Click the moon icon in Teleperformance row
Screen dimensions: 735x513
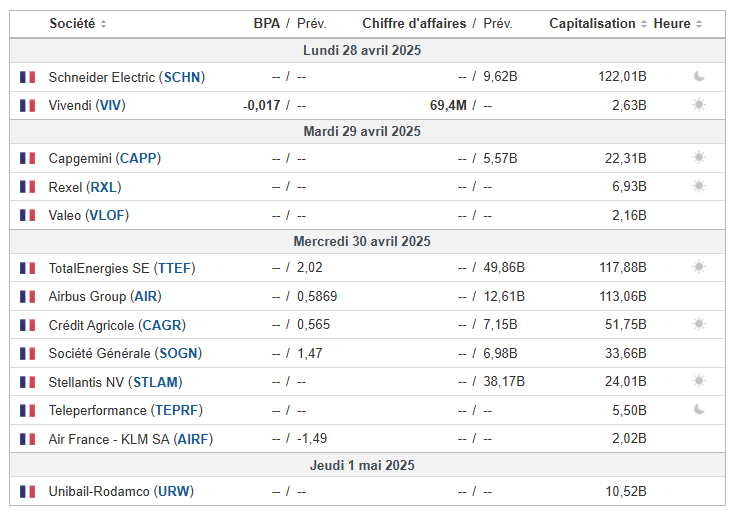[x=699, y=409]
